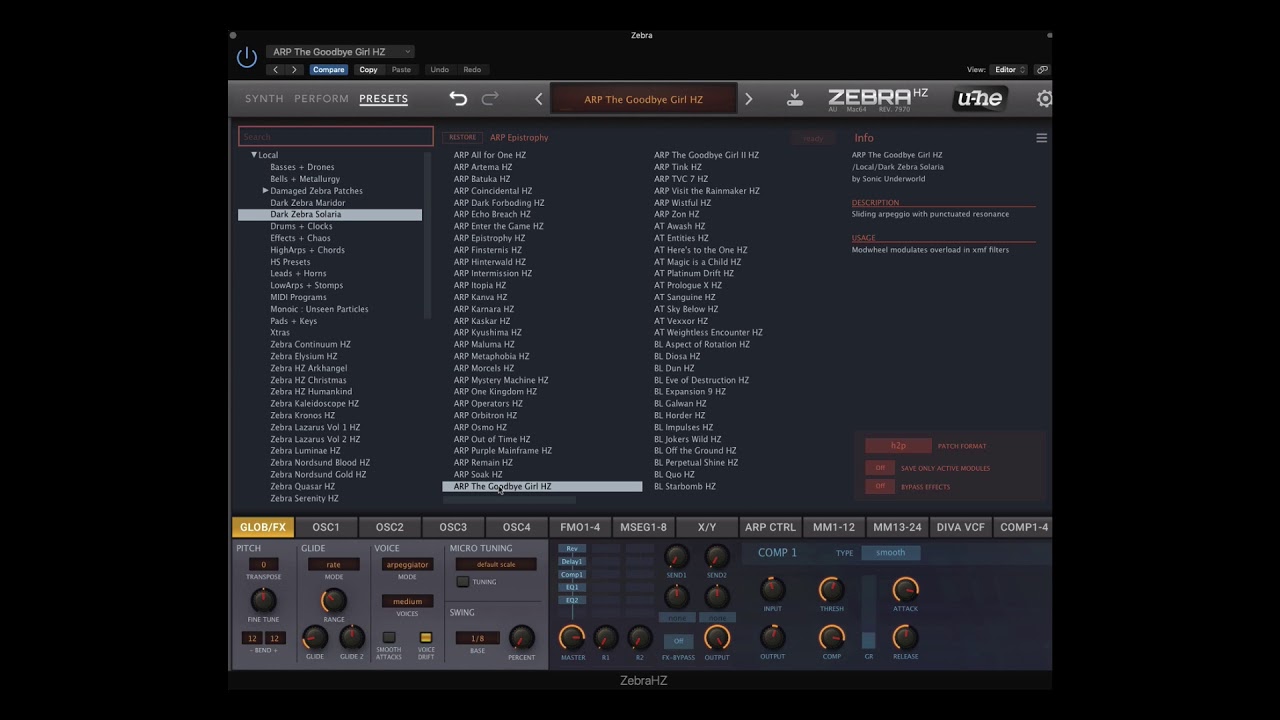This screenshot has width=1280, height=720.
Task: Expand the Damaged Zebra Patches folder
Action: (x=265, y=190)
